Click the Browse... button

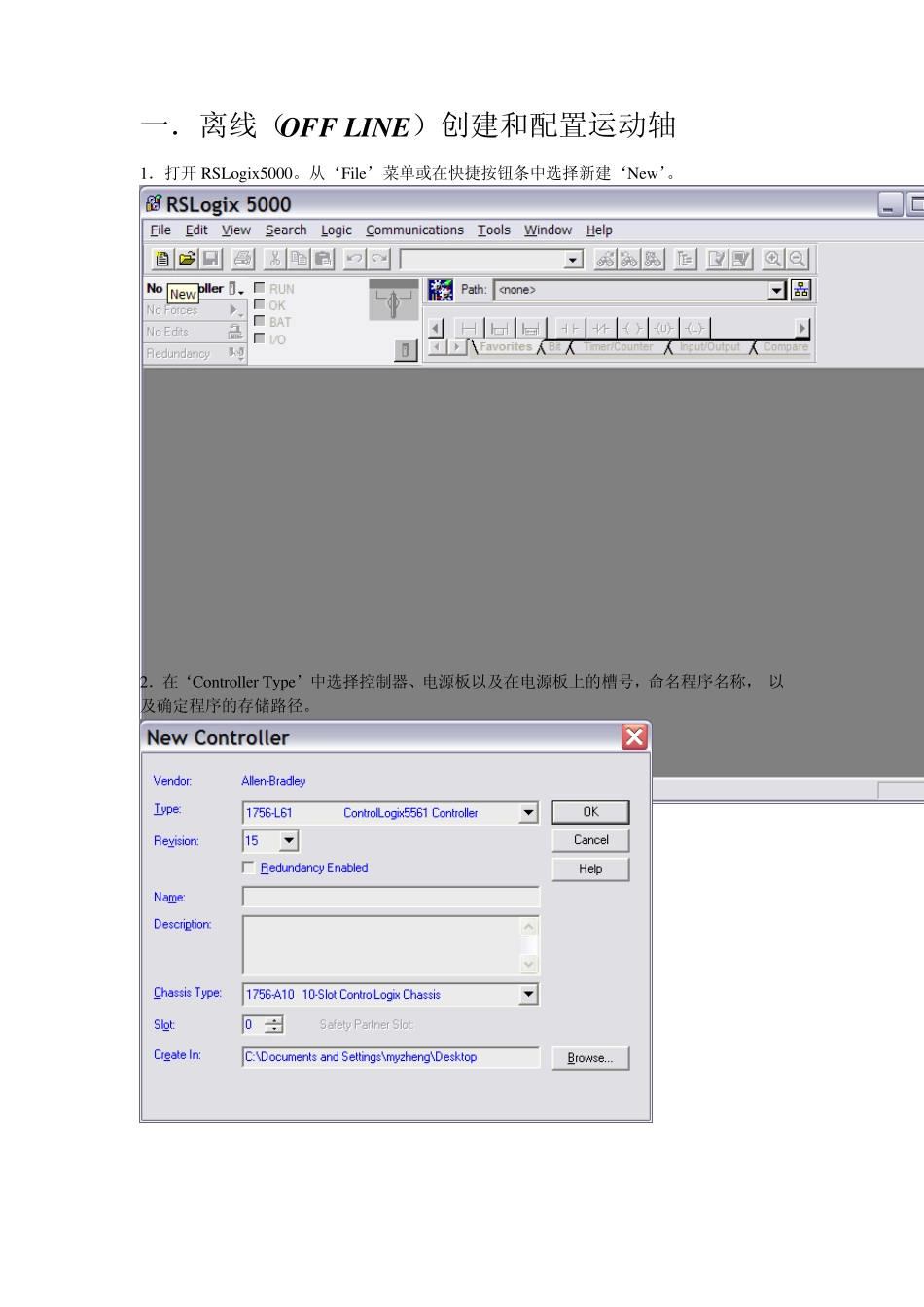590,1058
